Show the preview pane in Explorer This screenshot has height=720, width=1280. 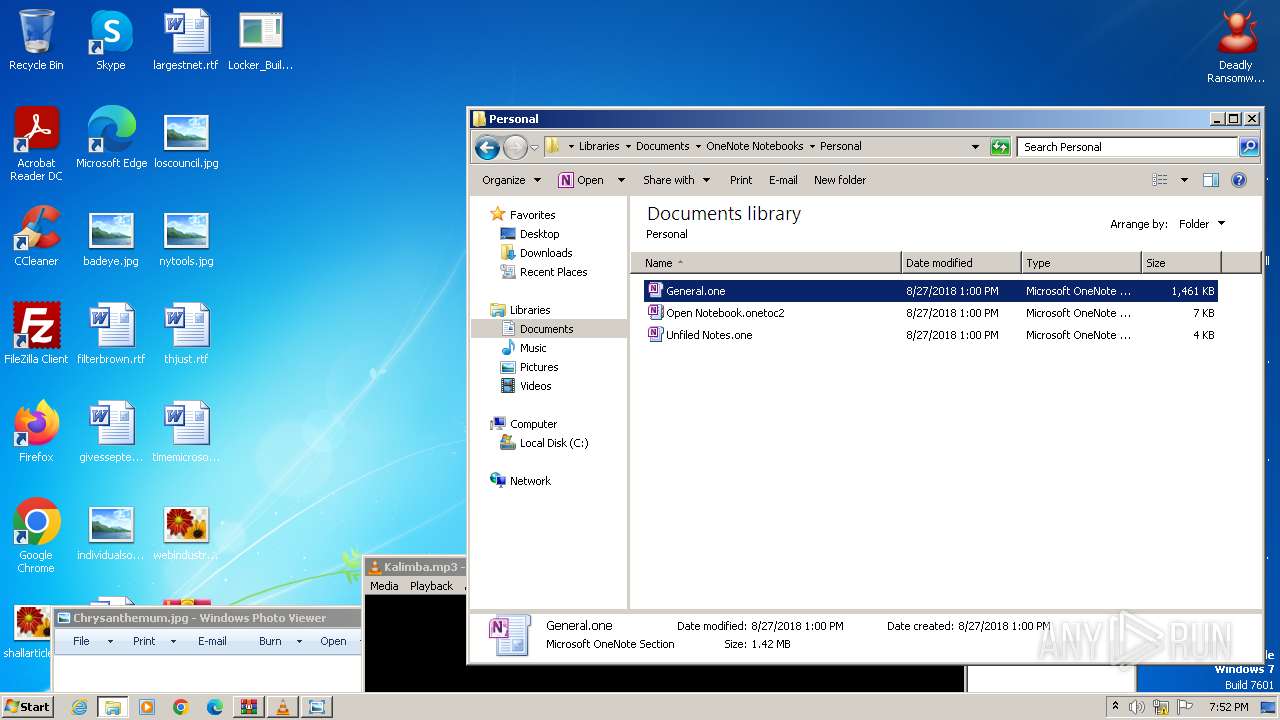(1211, 180)
